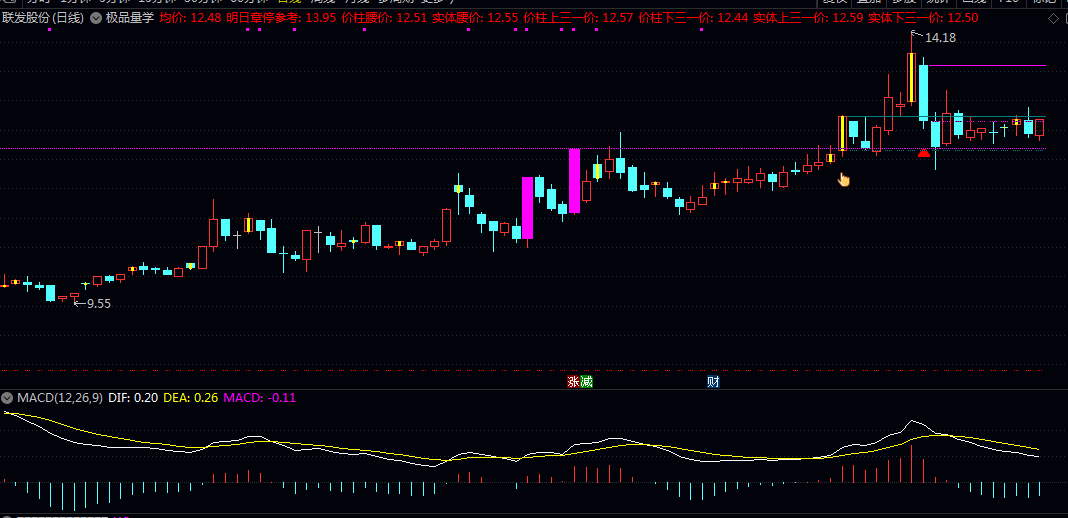Click the 明日章停参考: 13.95 value

pyautogui.click(x=281, y=18)
